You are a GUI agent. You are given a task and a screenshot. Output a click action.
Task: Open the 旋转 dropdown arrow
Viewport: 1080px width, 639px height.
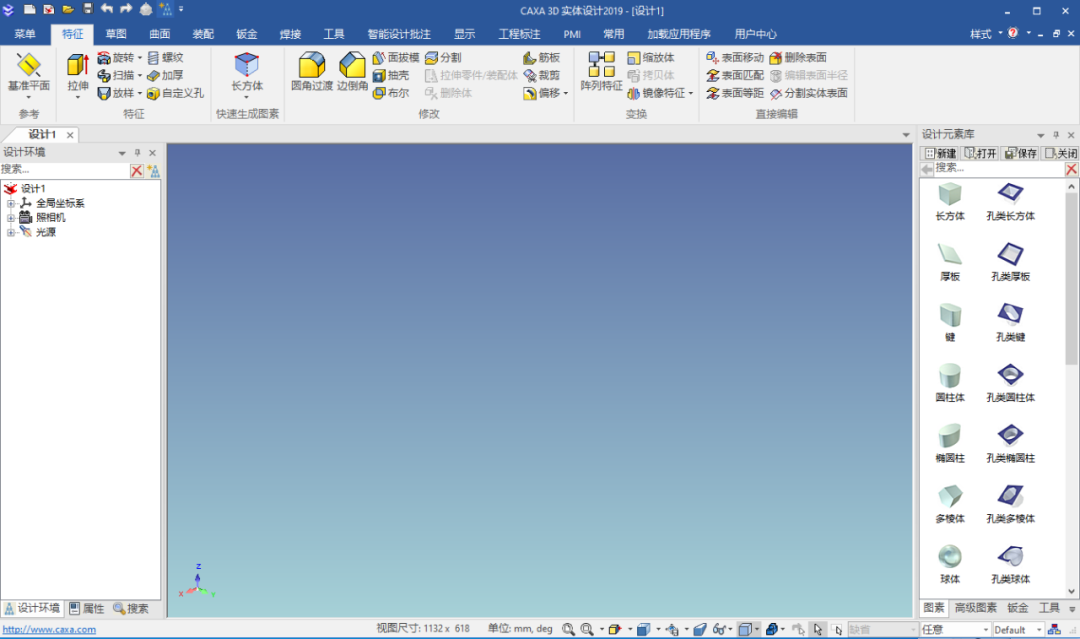point(139,57)
